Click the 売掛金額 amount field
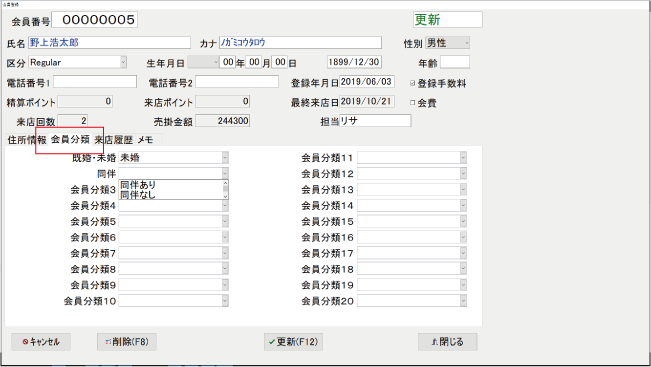651x367 pixels. (x=223, y=121)
